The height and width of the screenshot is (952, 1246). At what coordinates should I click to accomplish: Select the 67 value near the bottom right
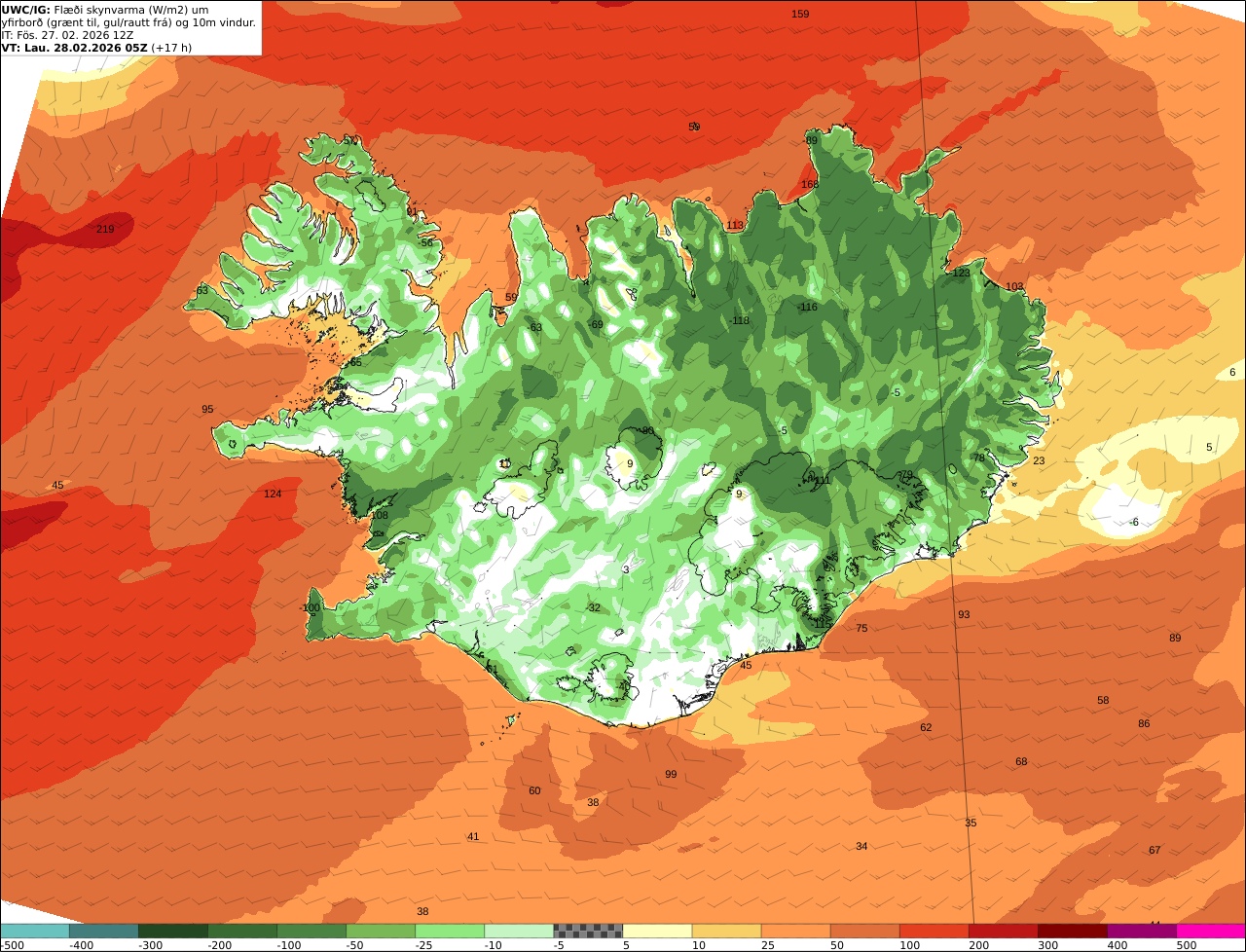click(x=1154, y=850)
